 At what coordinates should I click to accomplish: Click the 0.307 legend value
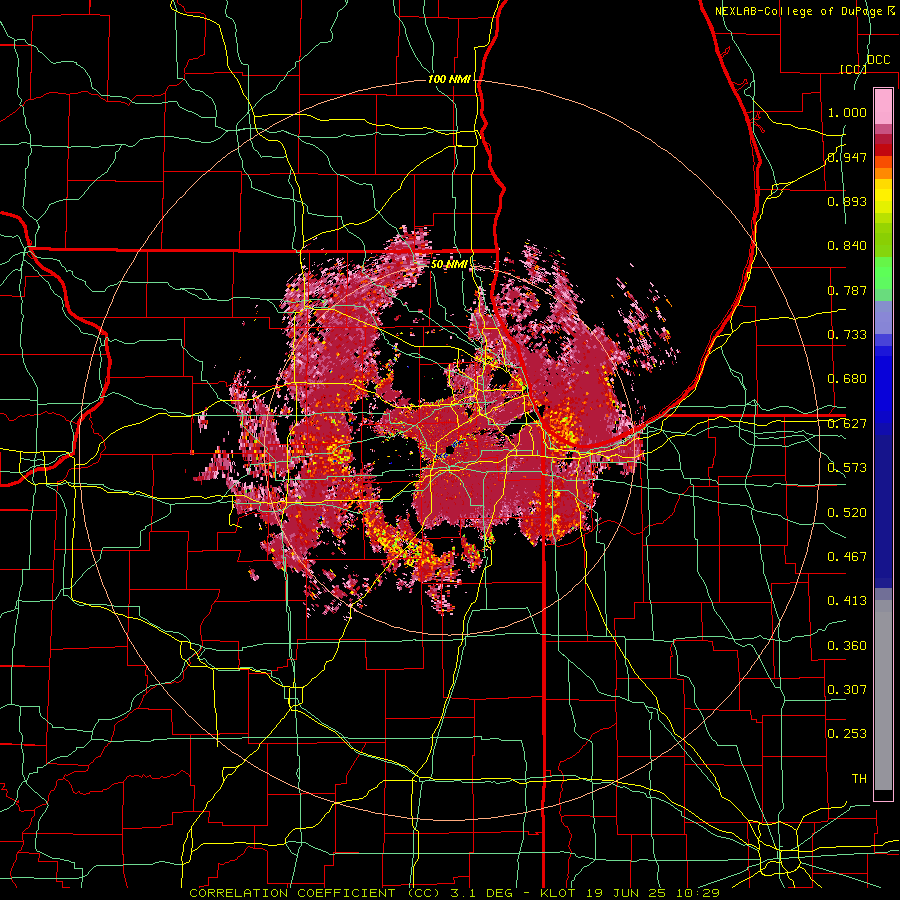(x=847, y=689)
